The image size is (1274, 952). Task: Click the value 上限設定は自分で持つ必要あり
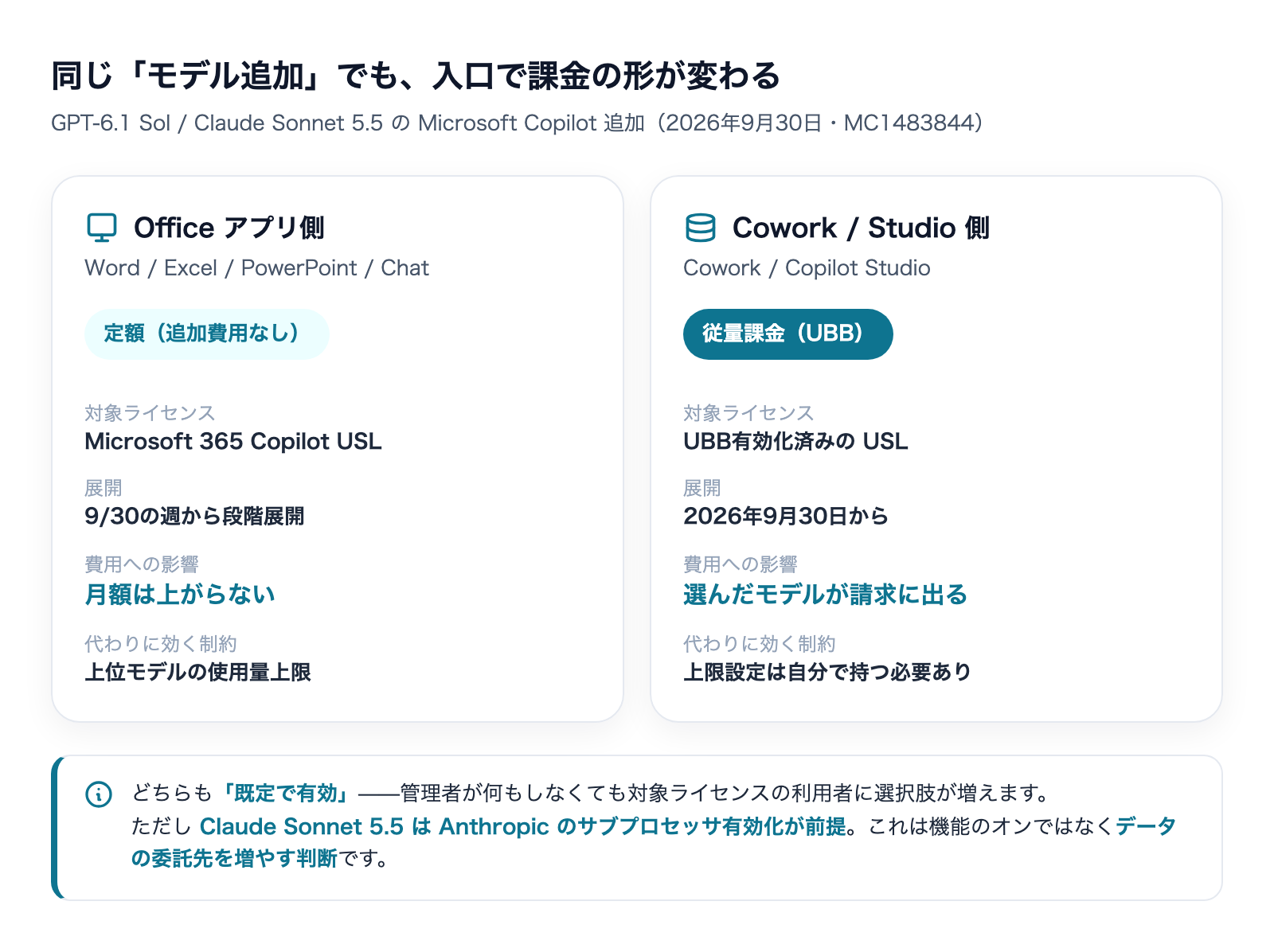click(827, 672)
